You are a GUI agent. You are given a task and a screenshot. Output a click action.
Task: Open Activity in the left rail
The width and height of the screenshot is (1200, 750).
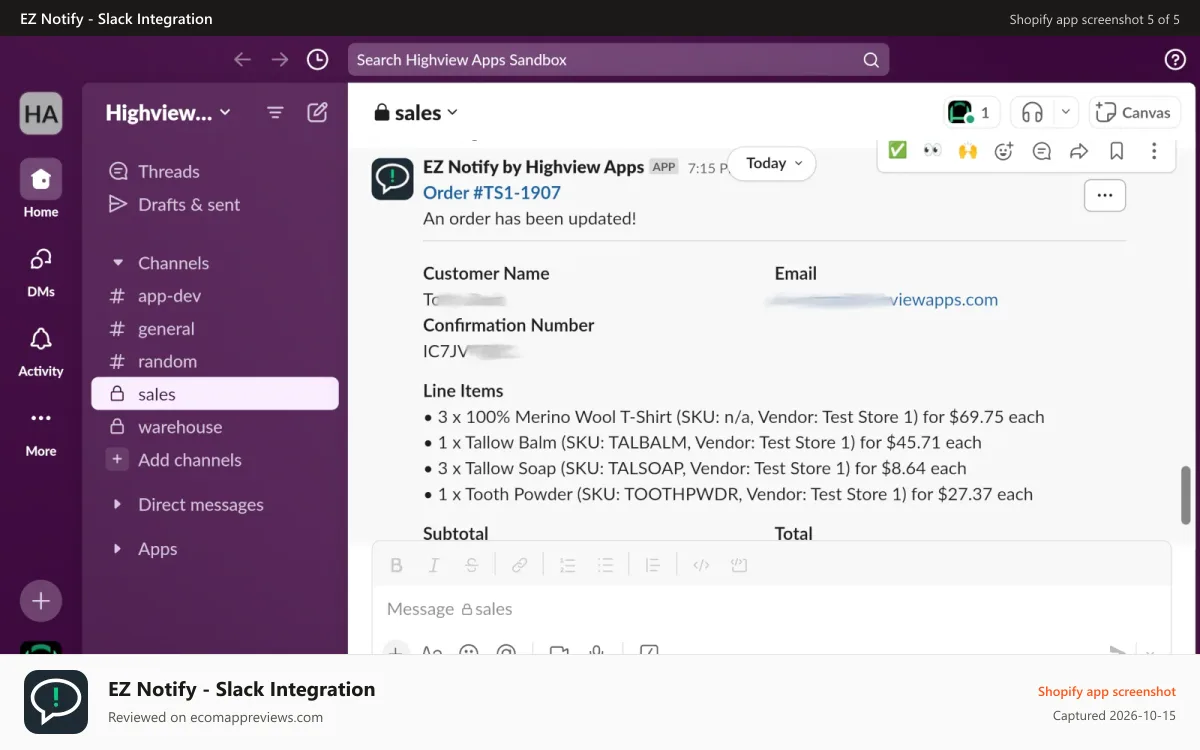click(41, 350)
